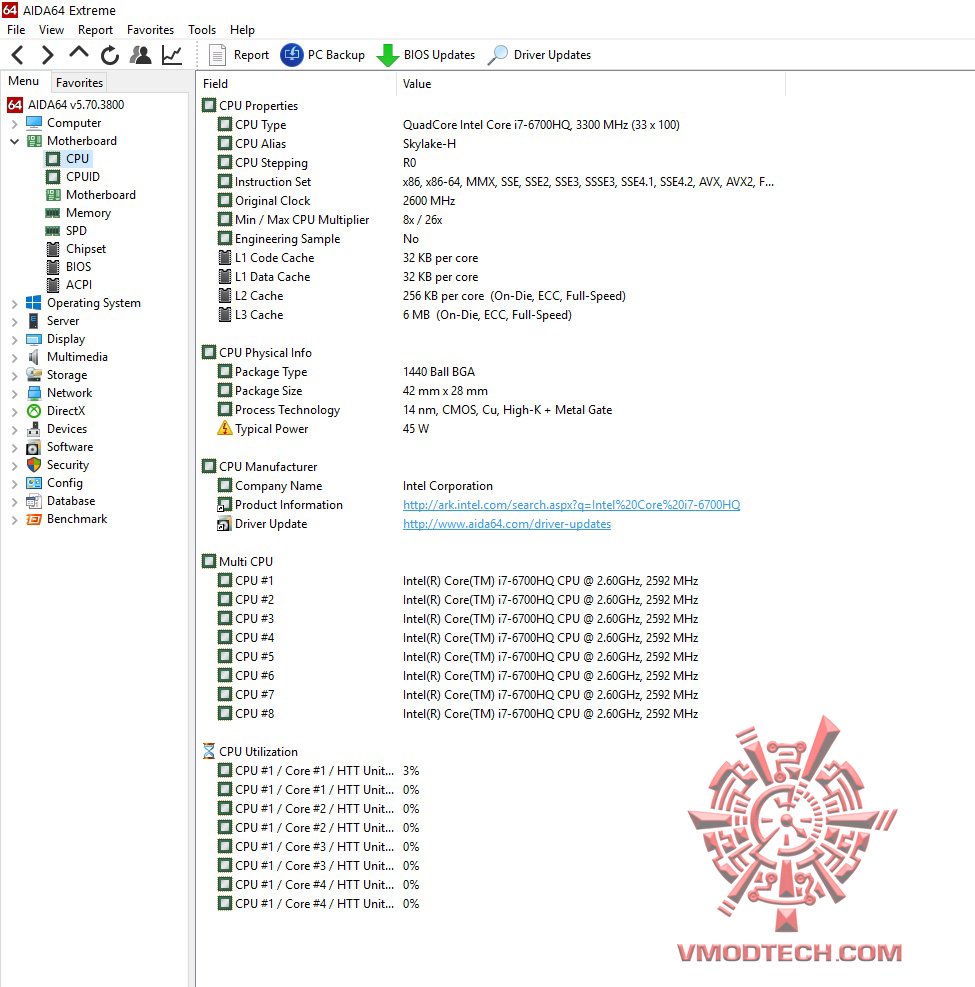Select the utilization row showing 3%
This screenshot has width=975, height=987.
click(491, 770)
